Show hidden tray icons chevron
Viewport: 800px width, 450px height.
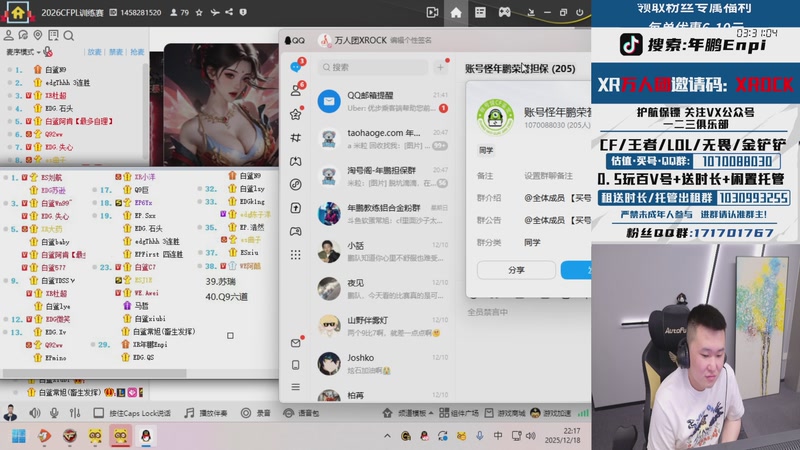pos(387,436)
